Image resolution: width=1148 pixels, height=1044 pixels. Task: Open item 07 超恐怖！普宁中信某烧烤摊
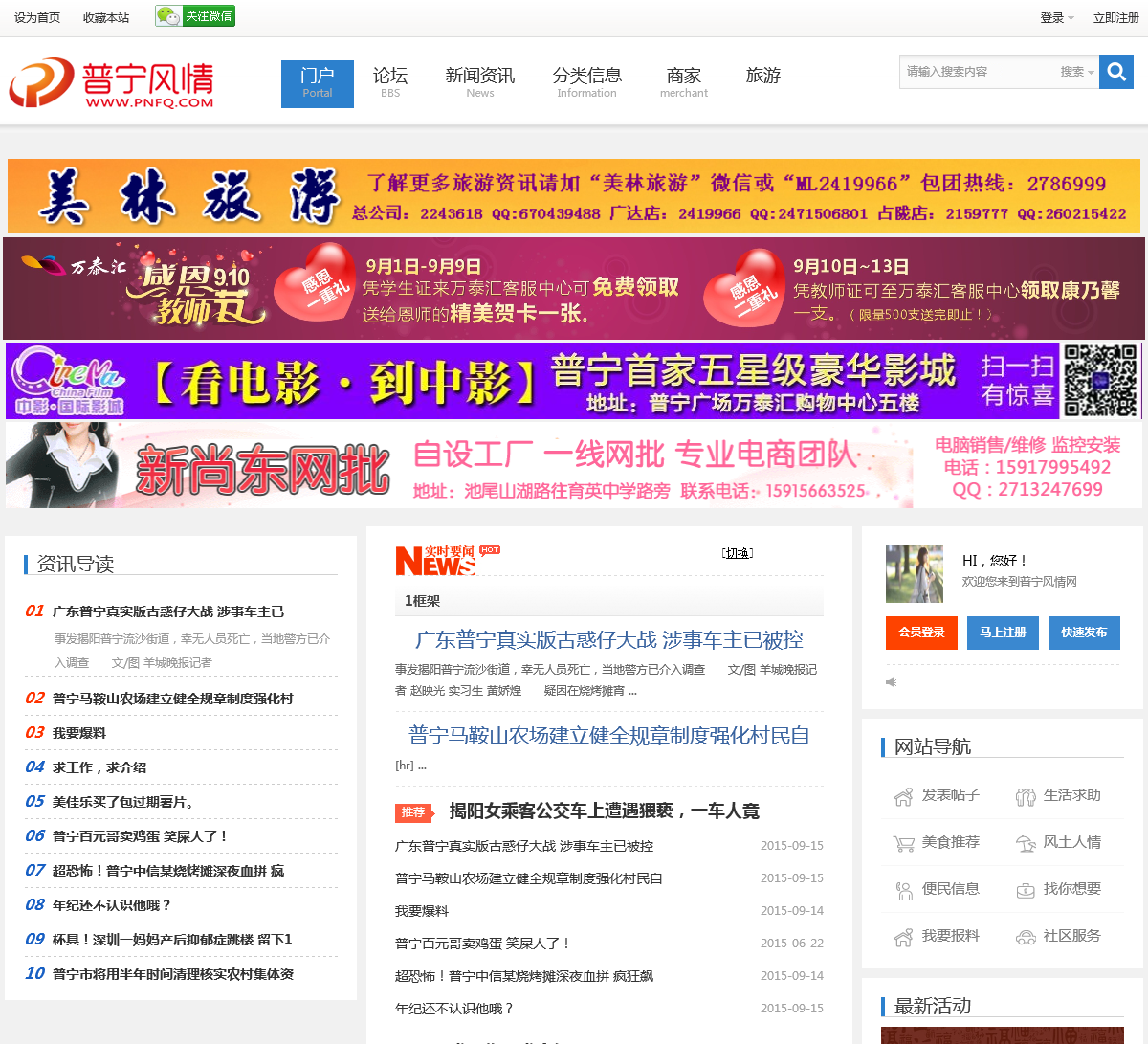pos(168,871)
